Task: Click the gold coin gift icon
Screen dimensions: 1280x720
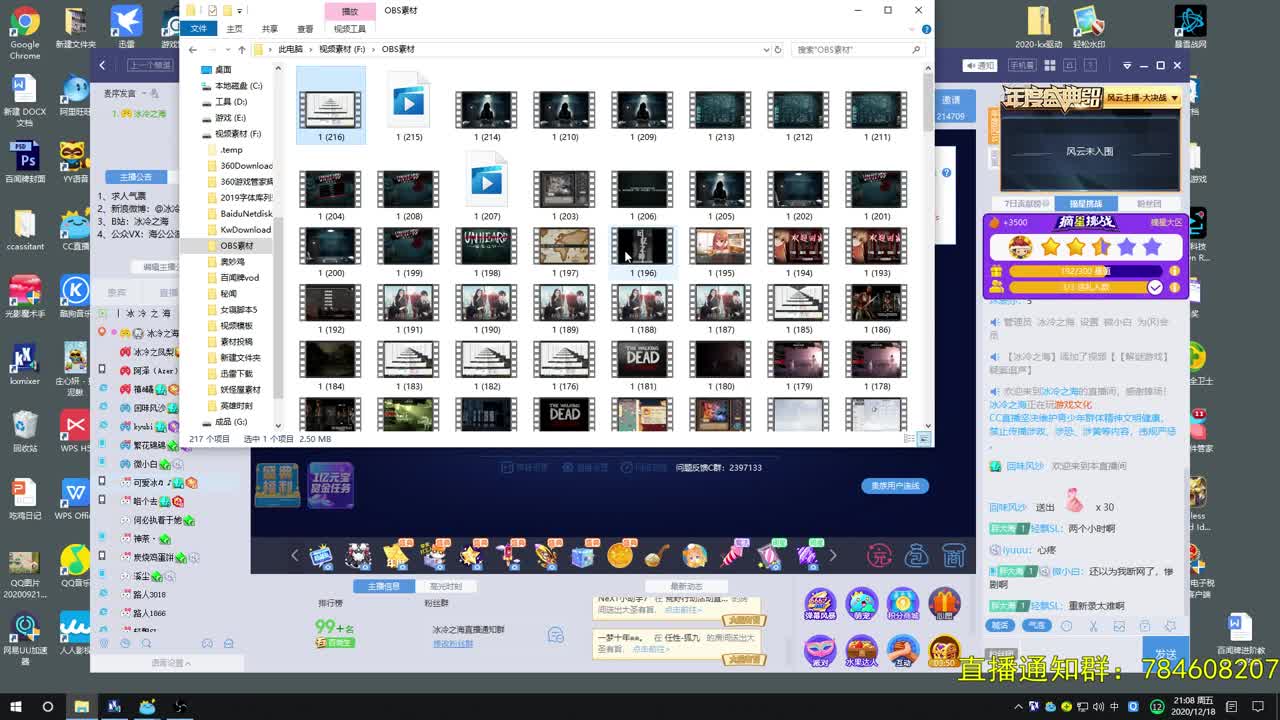Action: [x=620, y=554]
